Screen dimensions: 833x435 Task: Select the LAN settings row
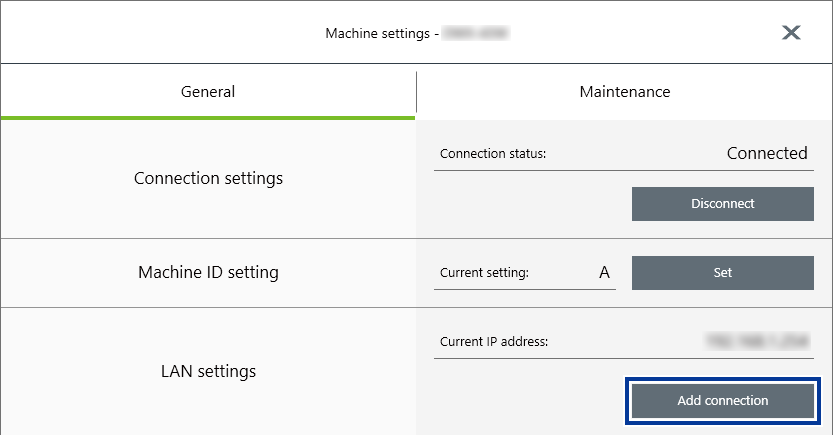pos(208,371)
